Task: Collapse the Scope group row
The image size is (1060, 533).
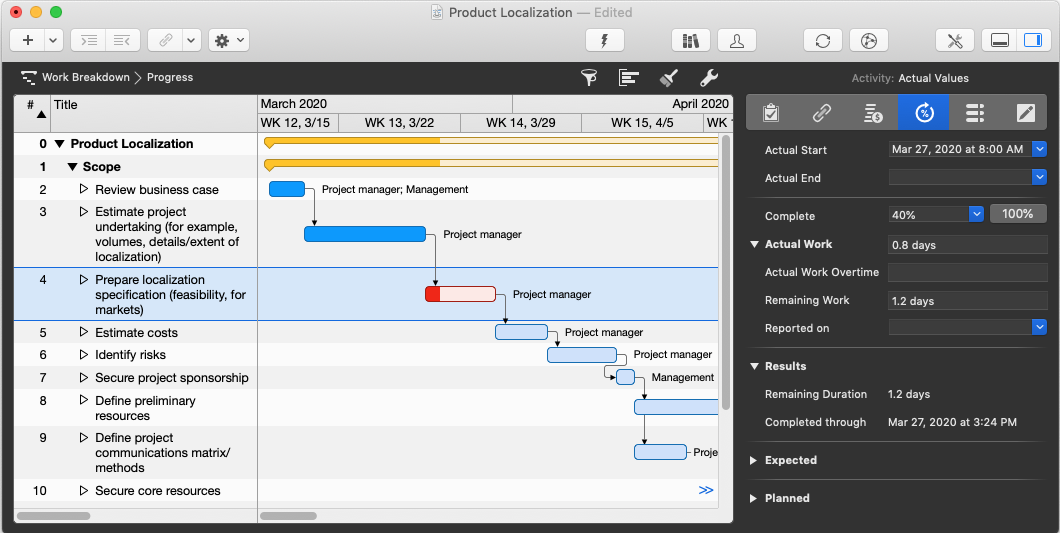Action: coord(73,167)
